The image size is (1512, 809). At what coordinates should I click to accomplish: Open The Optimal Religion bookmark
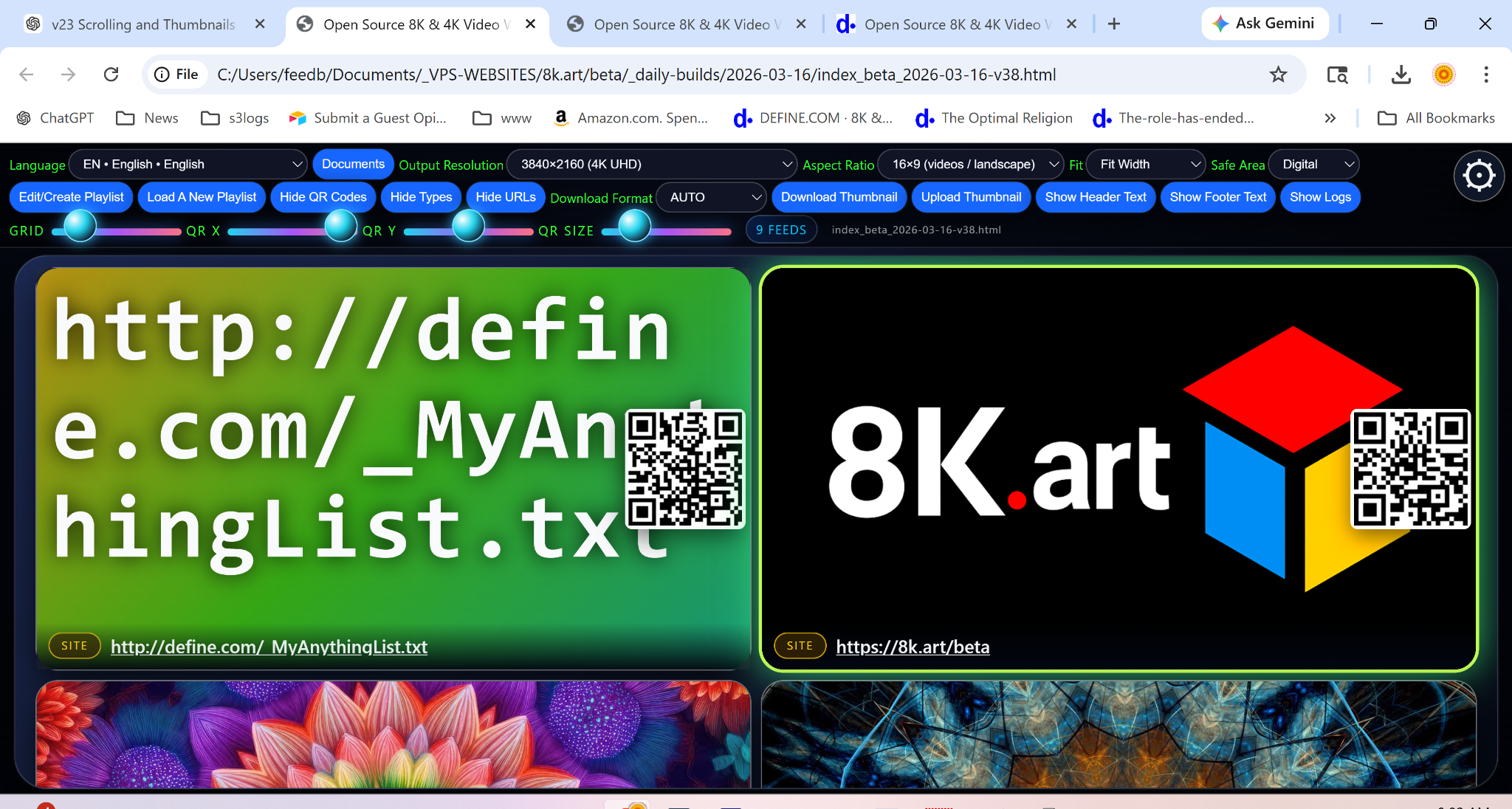[x=994, y=118]
